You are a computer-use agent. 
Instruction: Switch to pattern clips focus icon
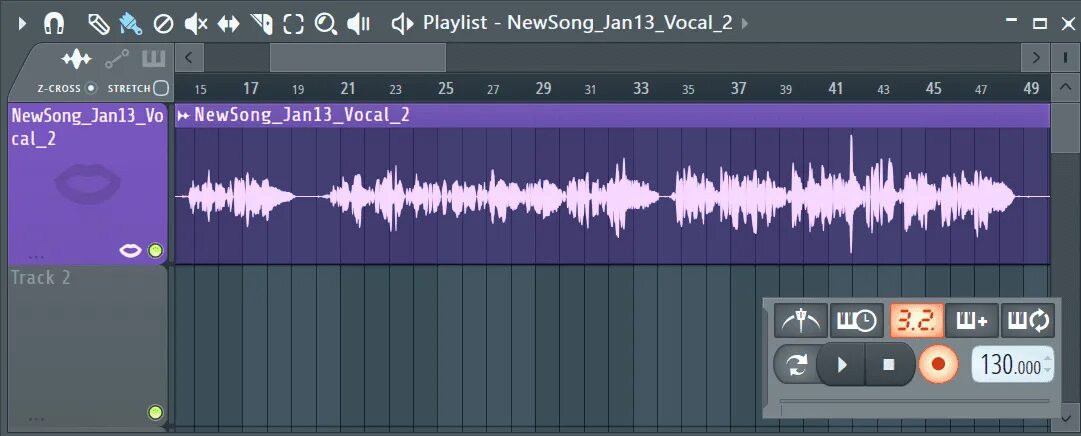point(154,59)
